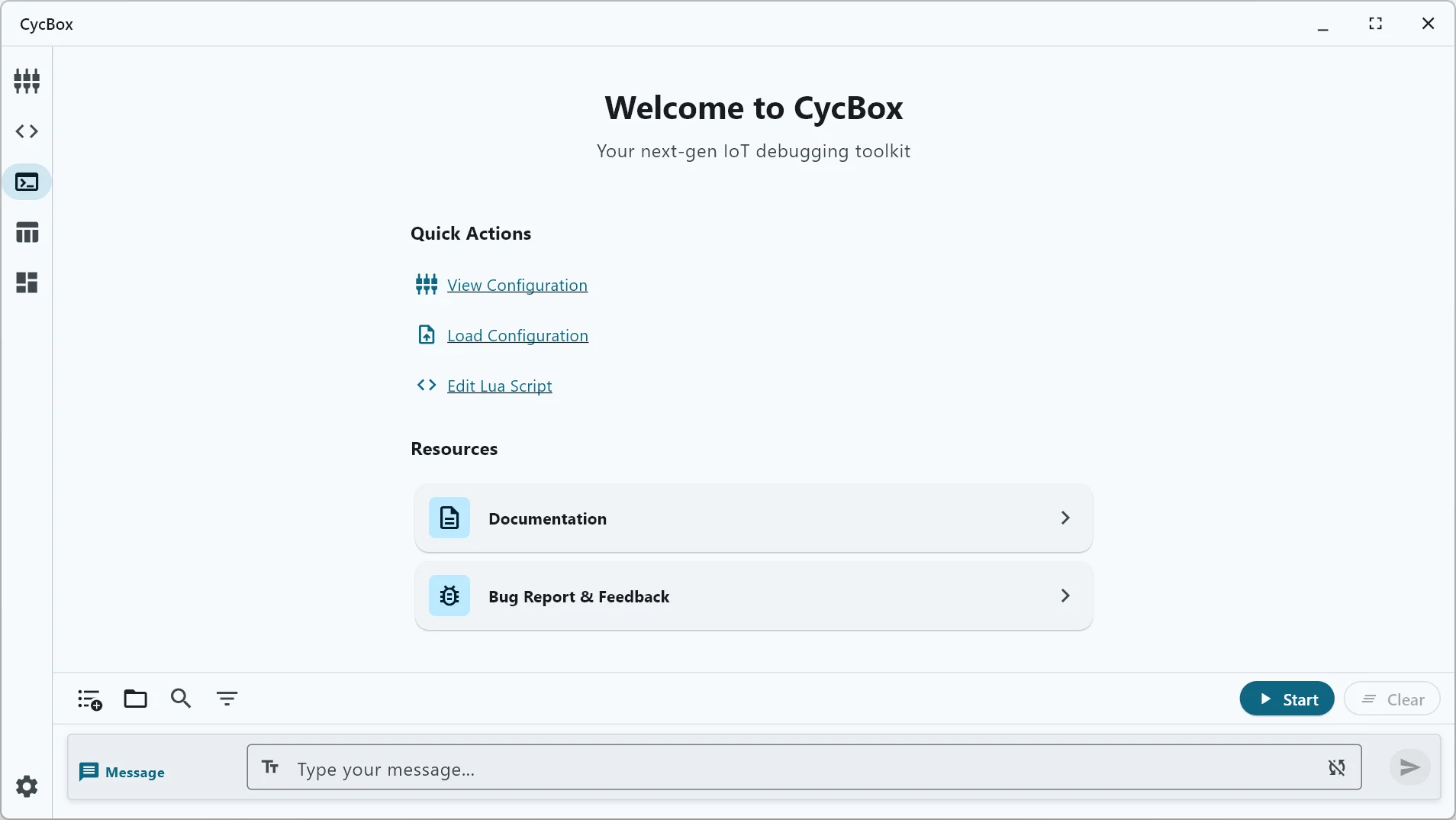The image size is (1456, 820).
Task: Focus the Type your message input field
Action: coord(804,767)
